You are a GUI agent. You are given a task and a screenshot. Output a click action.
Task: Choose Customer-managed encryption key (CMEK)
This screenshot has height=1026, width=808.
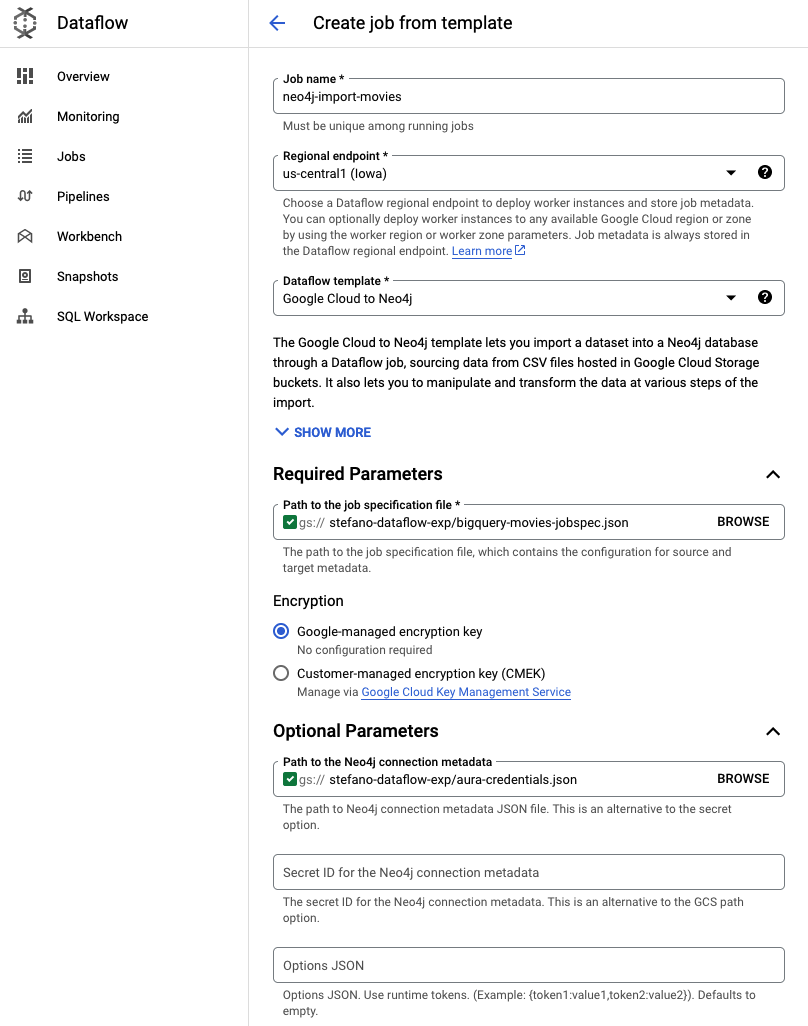(x=281, y=672)
